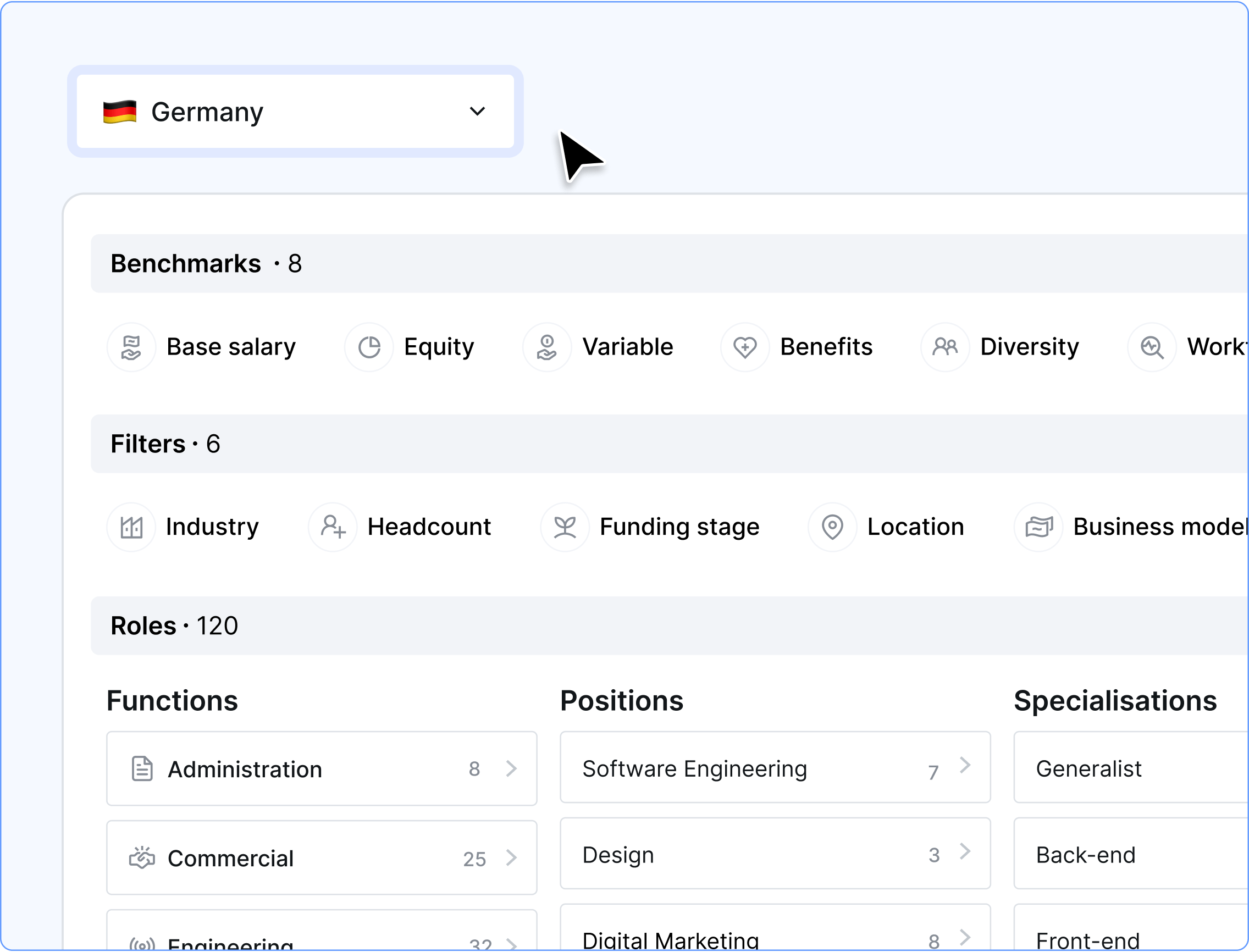Click the Equity pie chart icon
The height and width of the screenshot is (952, 1249).
coord(369,347)
